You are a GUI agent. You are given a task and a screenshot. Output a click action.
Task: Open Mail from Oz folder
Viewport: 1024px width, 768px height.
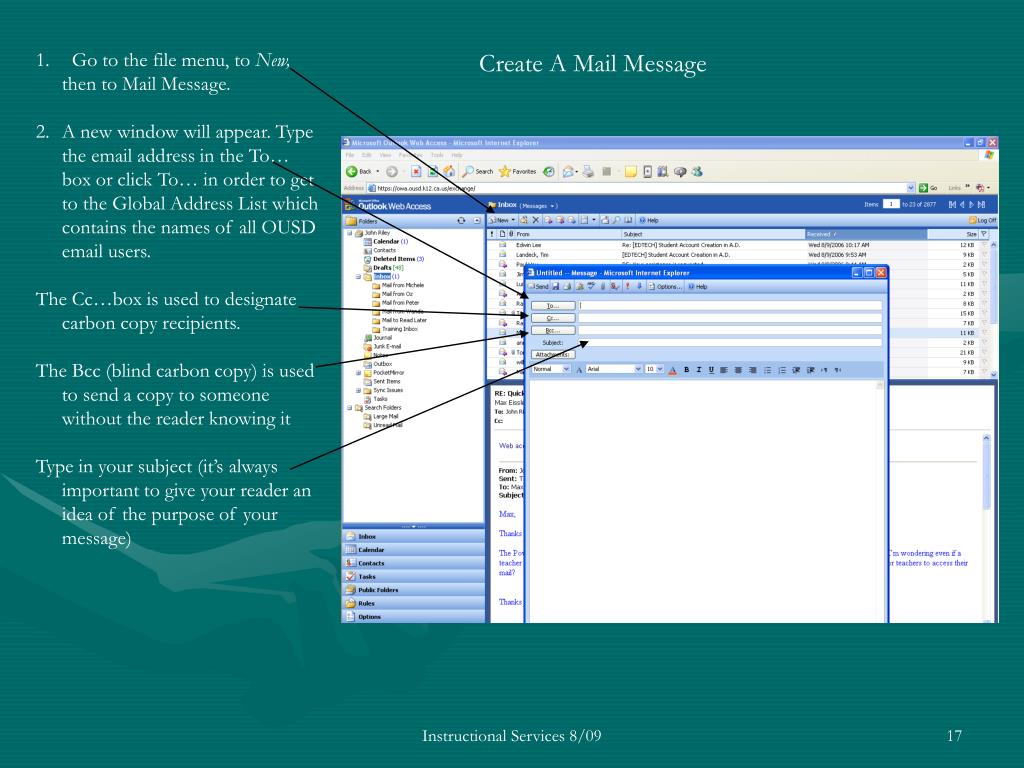click(x=392, y=294)
